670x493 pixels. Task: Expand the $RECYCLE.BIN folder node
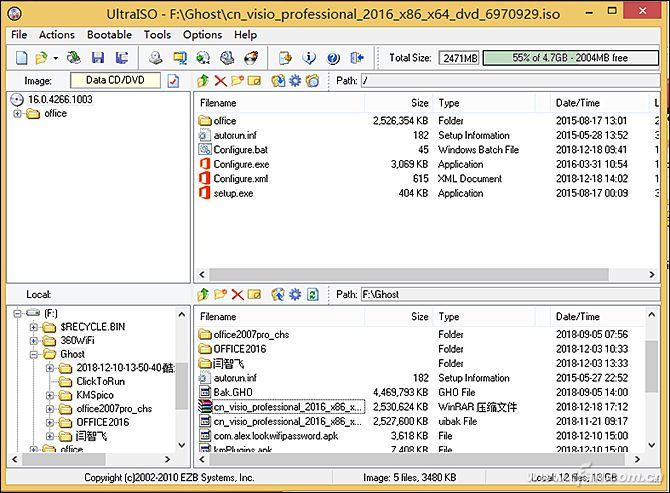click(x=34, y=327)
